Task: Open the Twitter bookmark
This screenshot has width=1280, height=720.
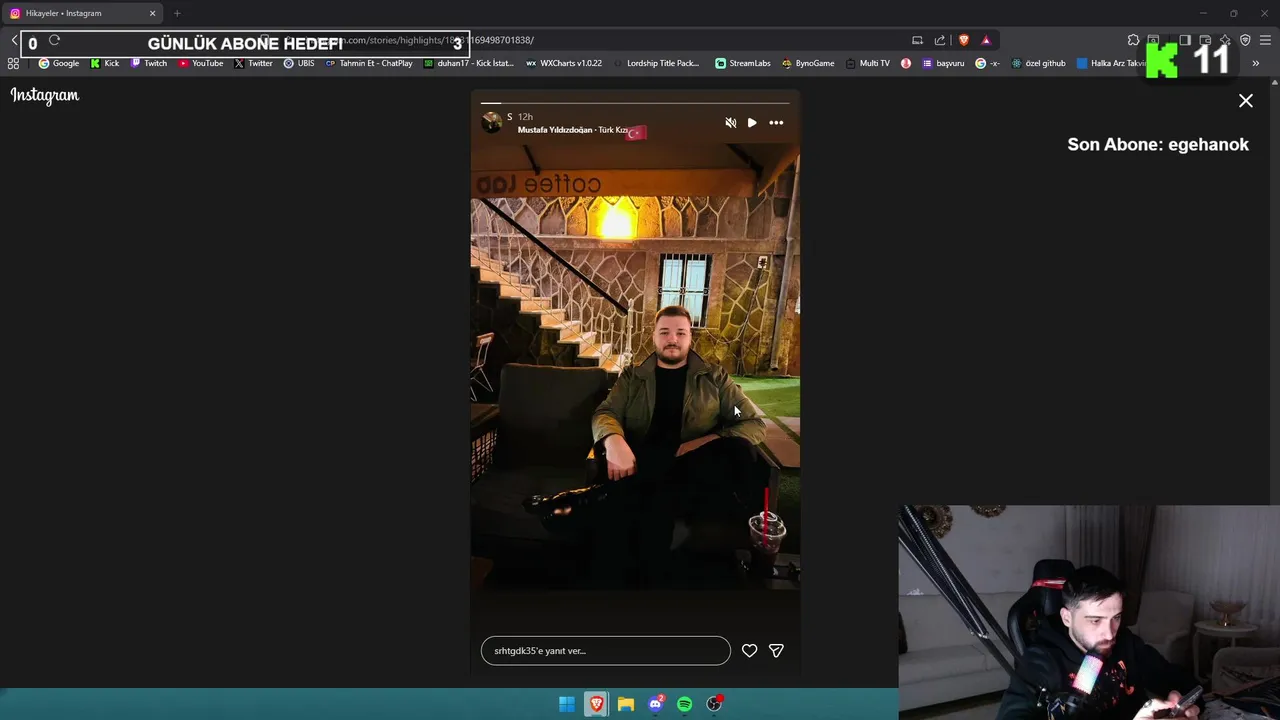Action: click(x=254, y=63)
